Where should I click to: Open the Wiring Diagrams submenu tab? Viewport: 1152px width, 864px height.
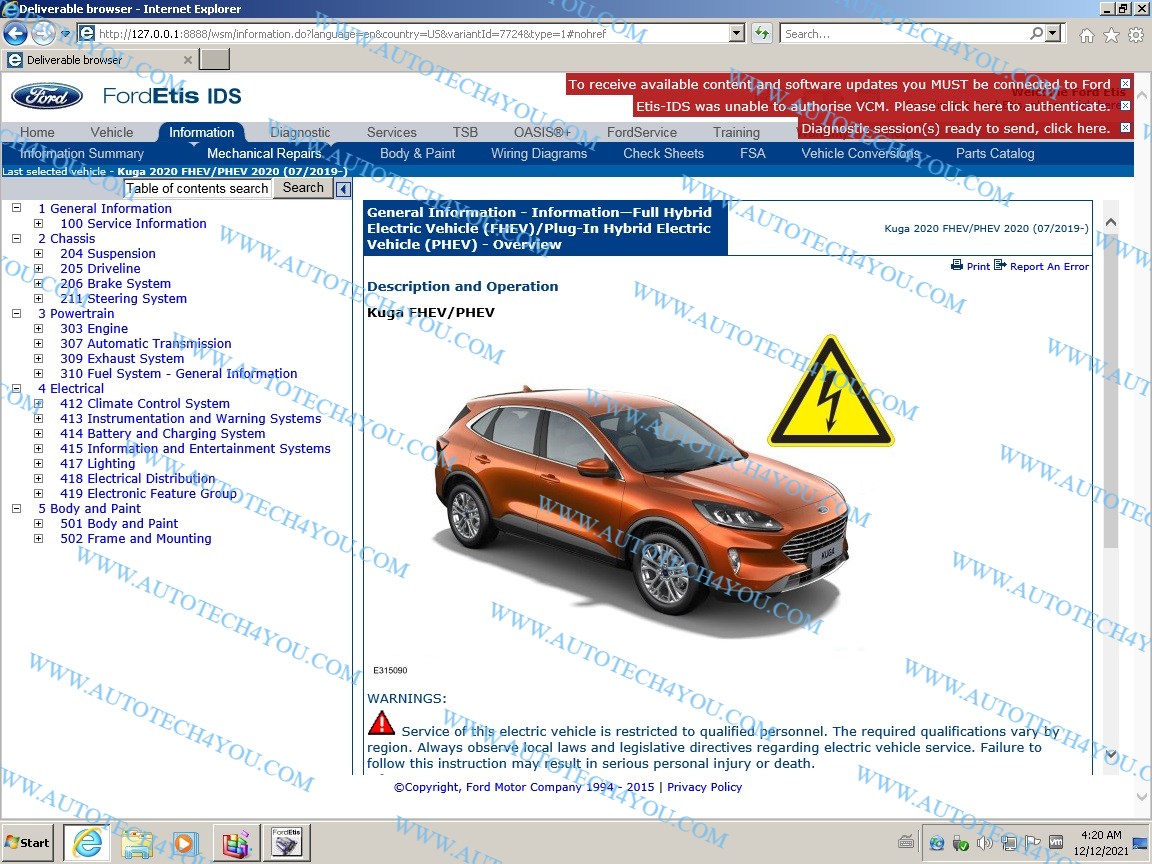538,154
